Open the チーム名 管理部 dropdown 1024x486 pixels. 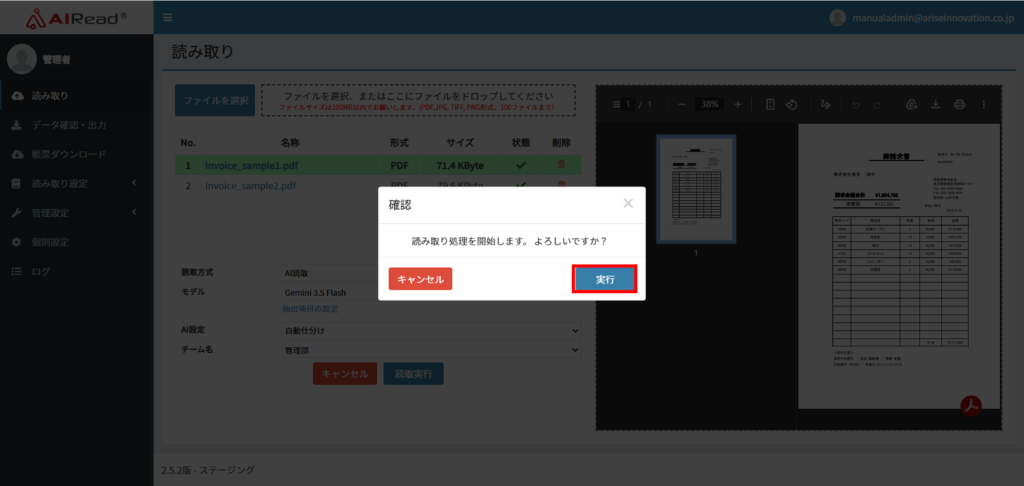(431, 350)
